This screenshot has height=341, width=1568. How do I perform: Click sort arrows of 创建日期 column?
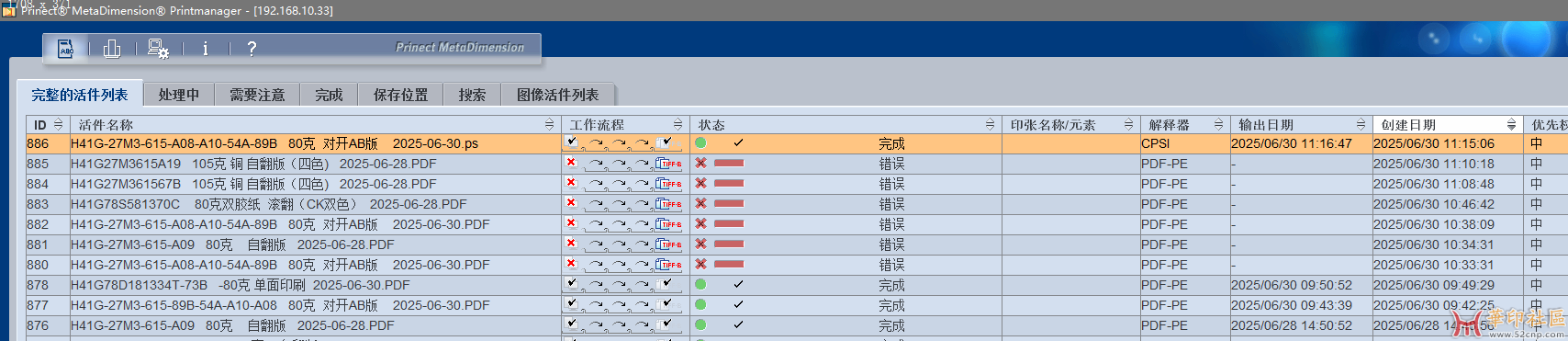click(x=1511, y=125)
